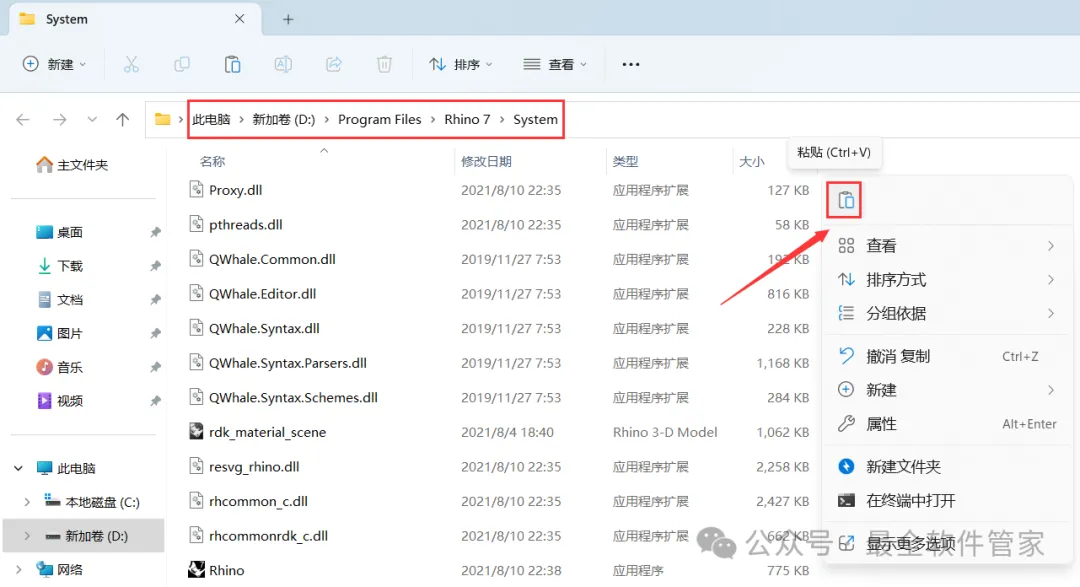Click 新加卷 (D:) breadcrumb in address bar
Image resolution: width=1080 pixels, height=587 pixels.
(x=284, y=119)
